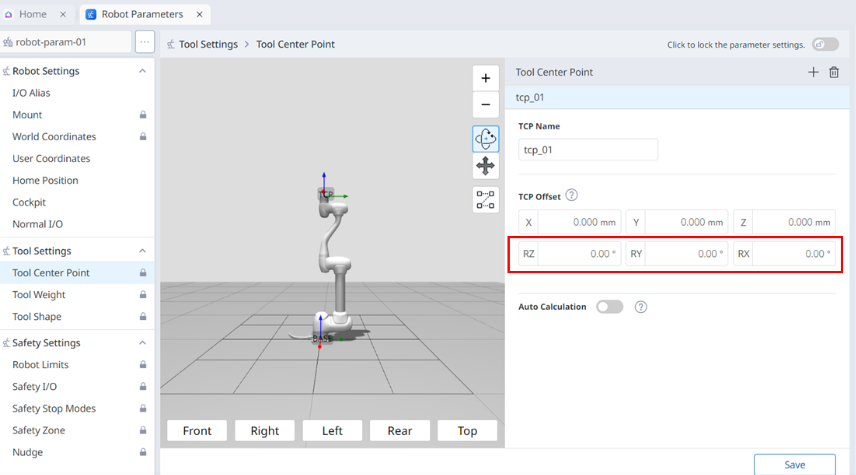The height and width of the screenshot is (475, 856).
Task: Toggle the parameter settings lock switch
Action: [825, 44]
